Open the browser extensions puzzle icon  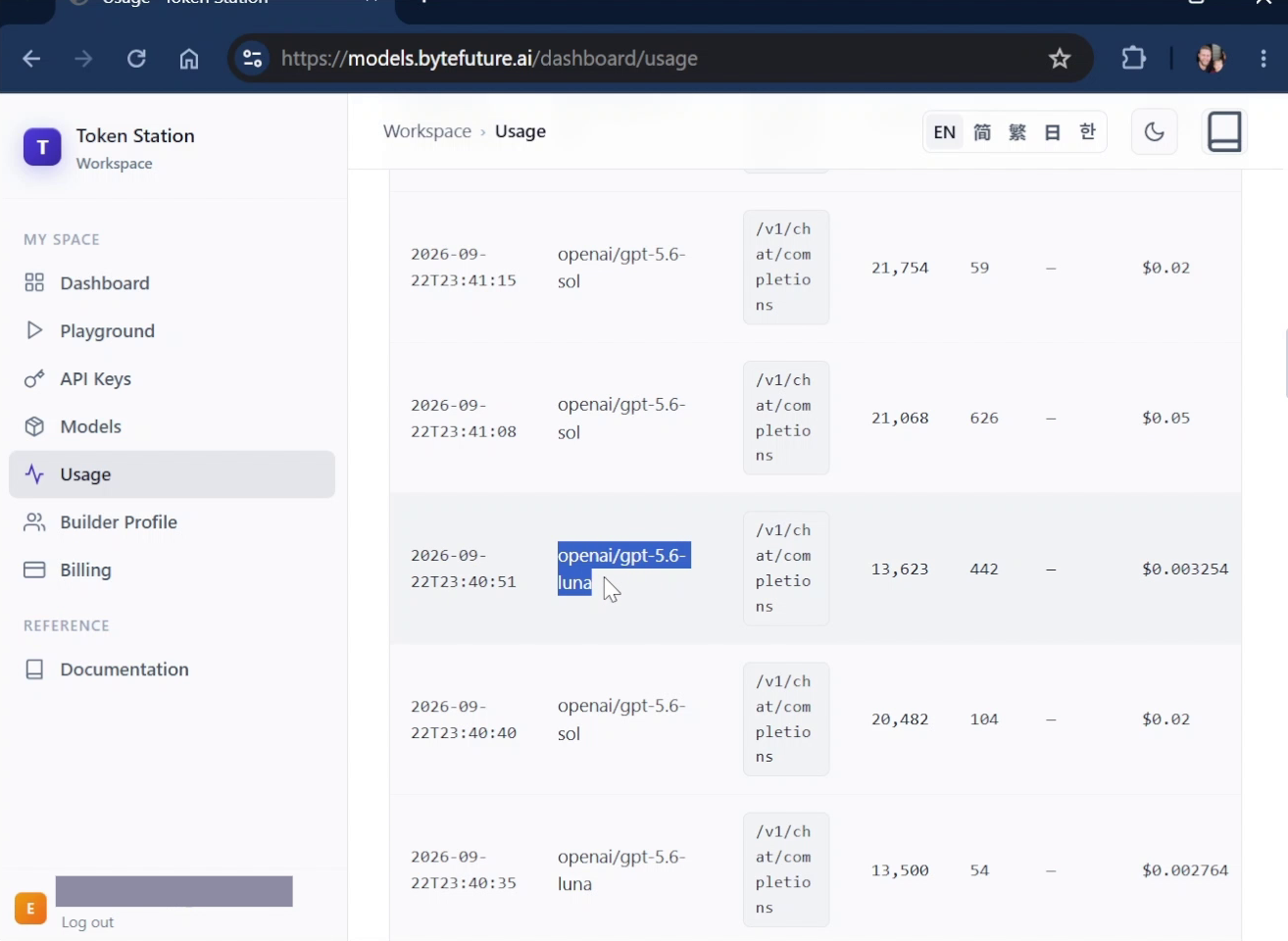(1133, 59)
